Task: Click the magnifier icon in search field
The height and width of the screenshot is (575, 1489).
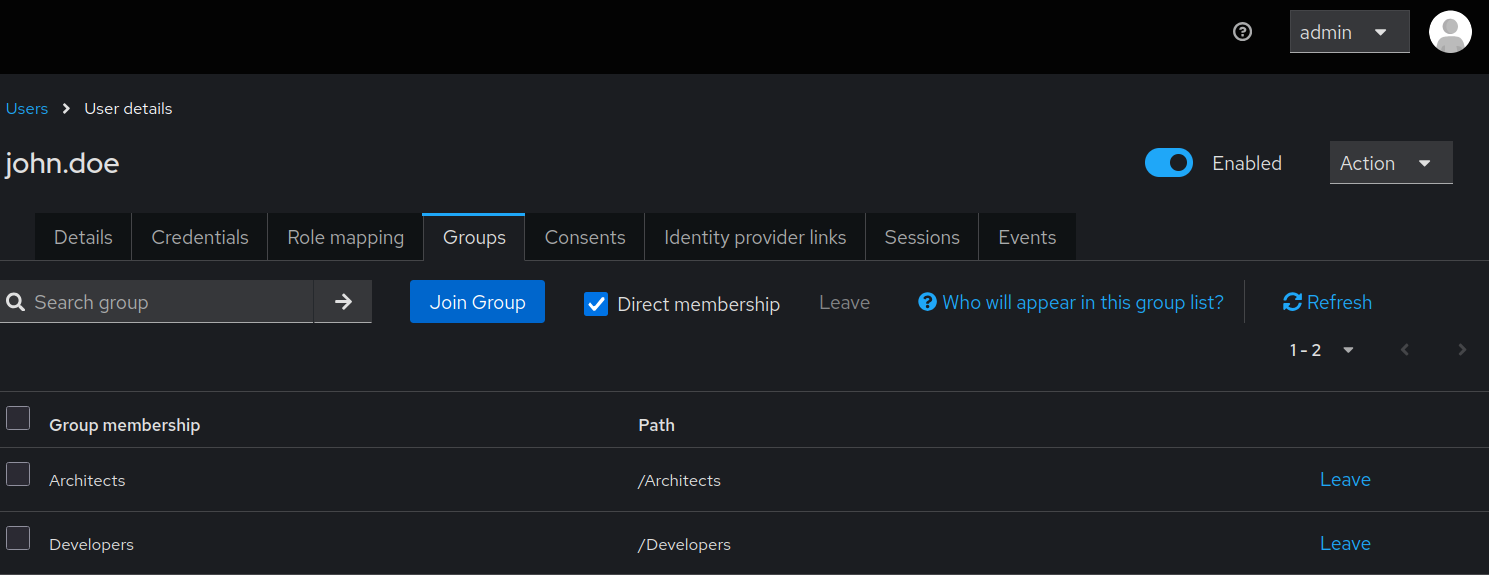Action: coord(15,302)
